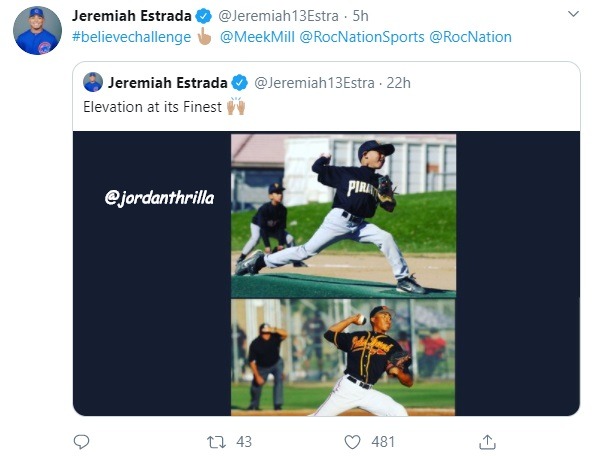Open the @RocNationSports mention

[362, 37]
